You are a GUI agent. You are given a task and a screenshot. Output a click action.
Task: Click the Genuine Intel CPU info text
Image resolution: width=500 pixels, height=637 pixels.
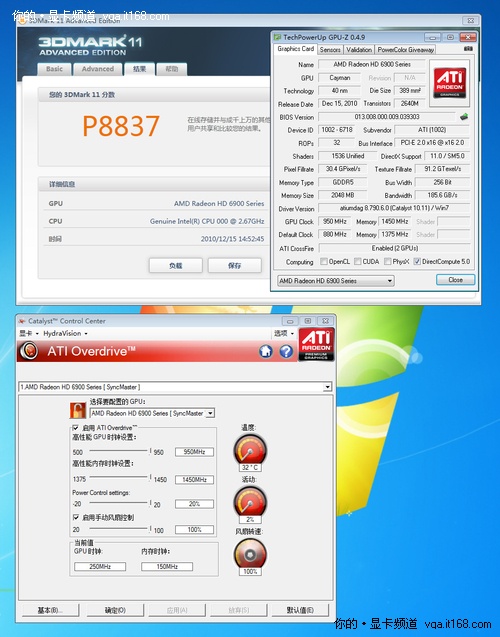(207, 221)
